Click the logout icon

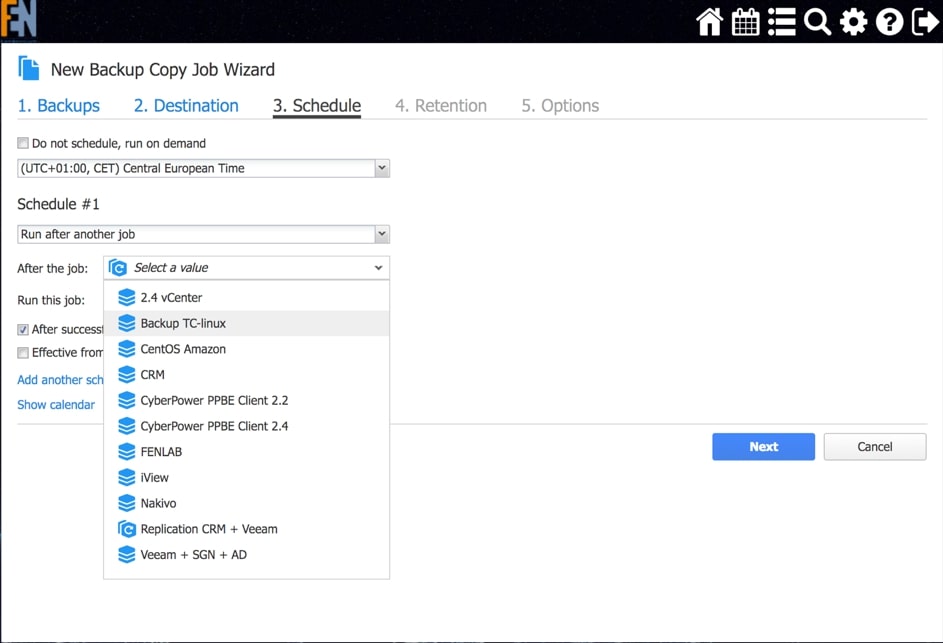coord(925,22)
